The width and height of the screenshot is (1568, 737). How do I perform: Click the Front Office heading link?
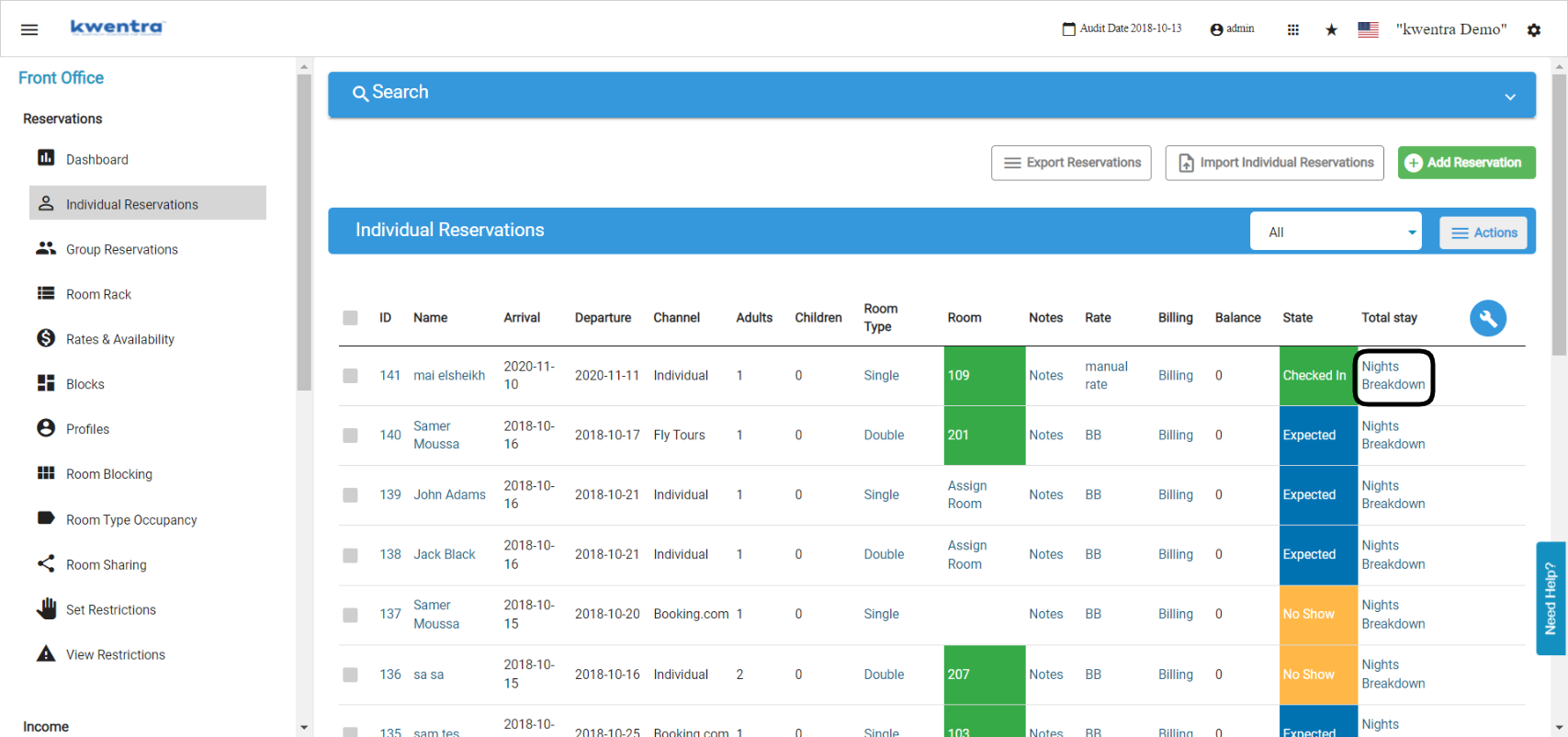tap(61, 78)
